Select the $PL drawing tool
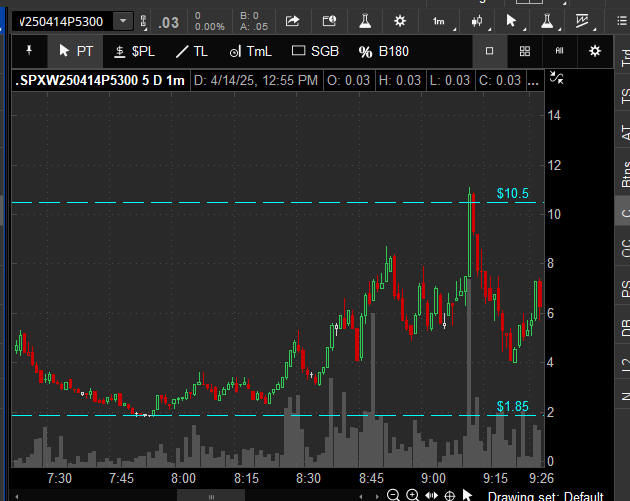This screenshot has width=630, height=501. pyautogui.click(x=135, y=51)
